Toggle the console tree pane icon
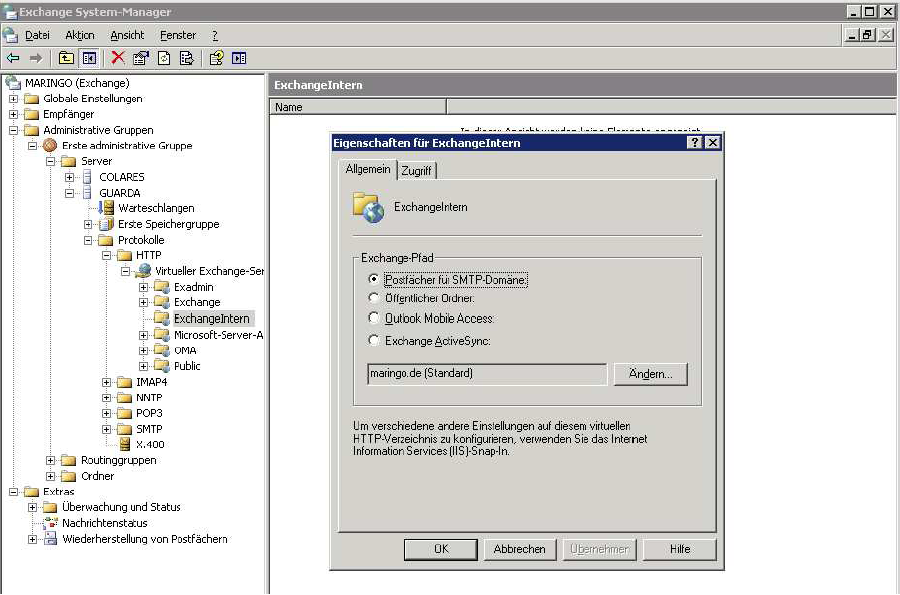 tap(89, 58)
